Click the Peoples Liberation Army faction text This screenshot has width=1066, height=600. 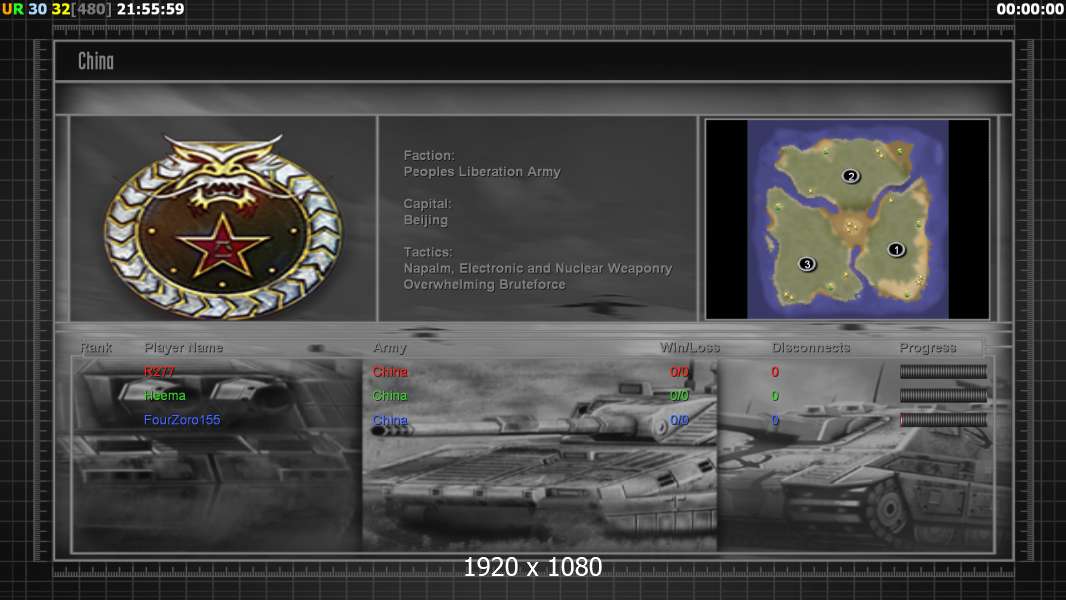[x=482, y=172]
